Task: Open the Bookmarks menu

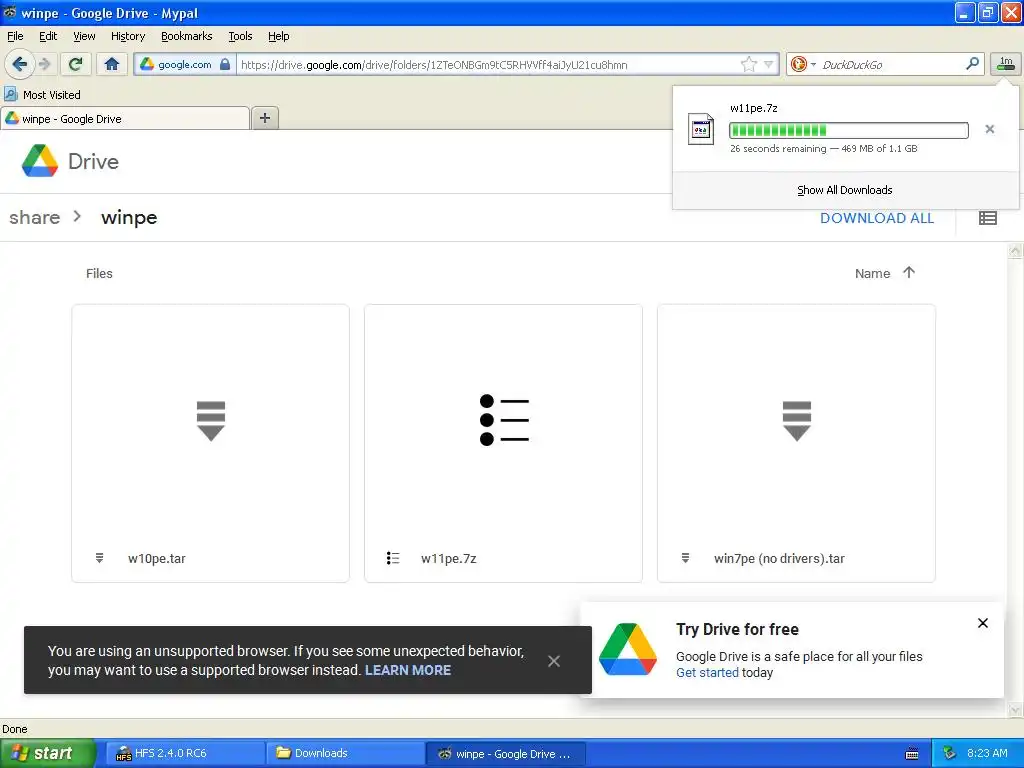Action: click(186, 36)
